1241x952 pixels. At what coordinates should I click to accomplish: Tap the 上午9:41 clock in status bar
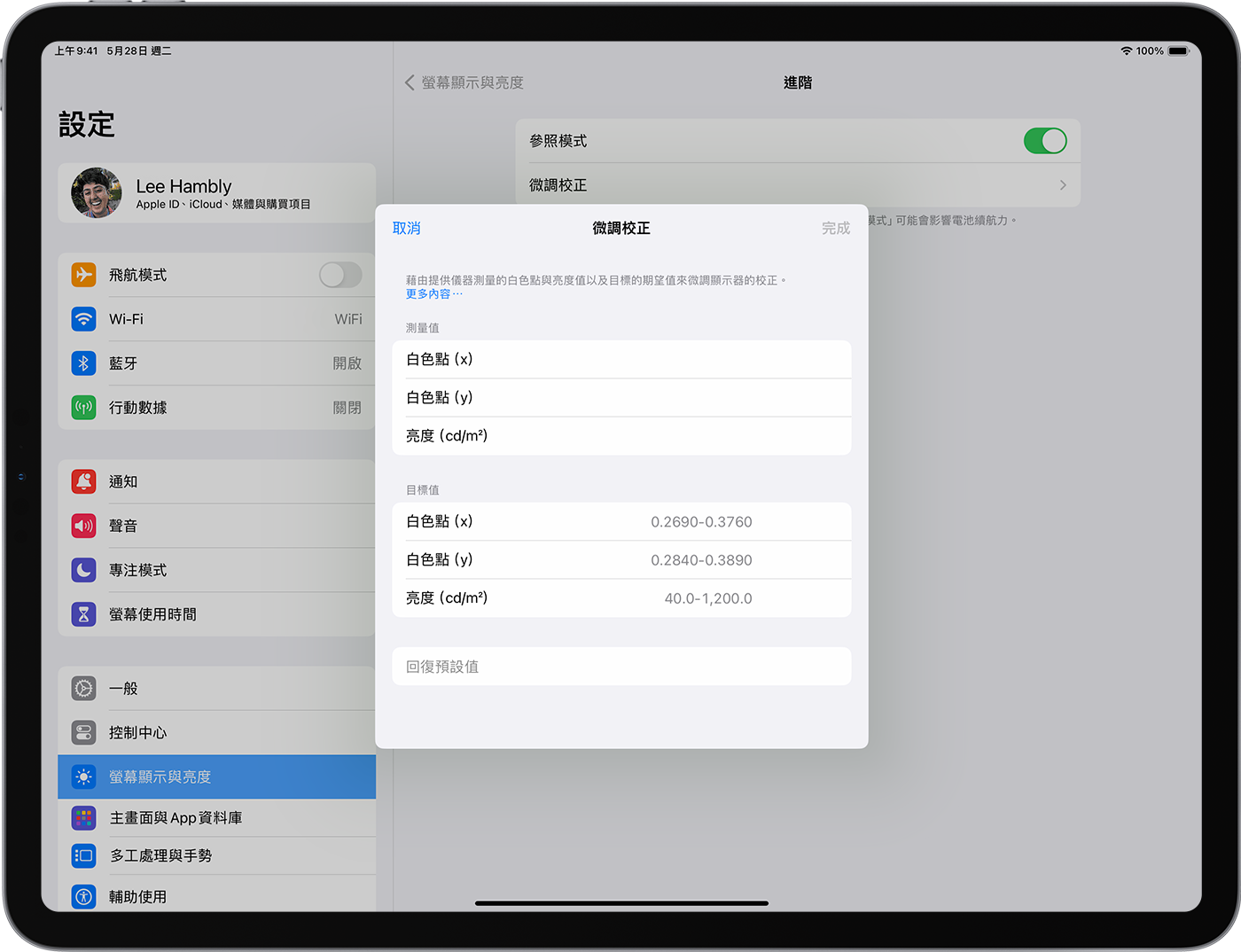pos(76,51)
